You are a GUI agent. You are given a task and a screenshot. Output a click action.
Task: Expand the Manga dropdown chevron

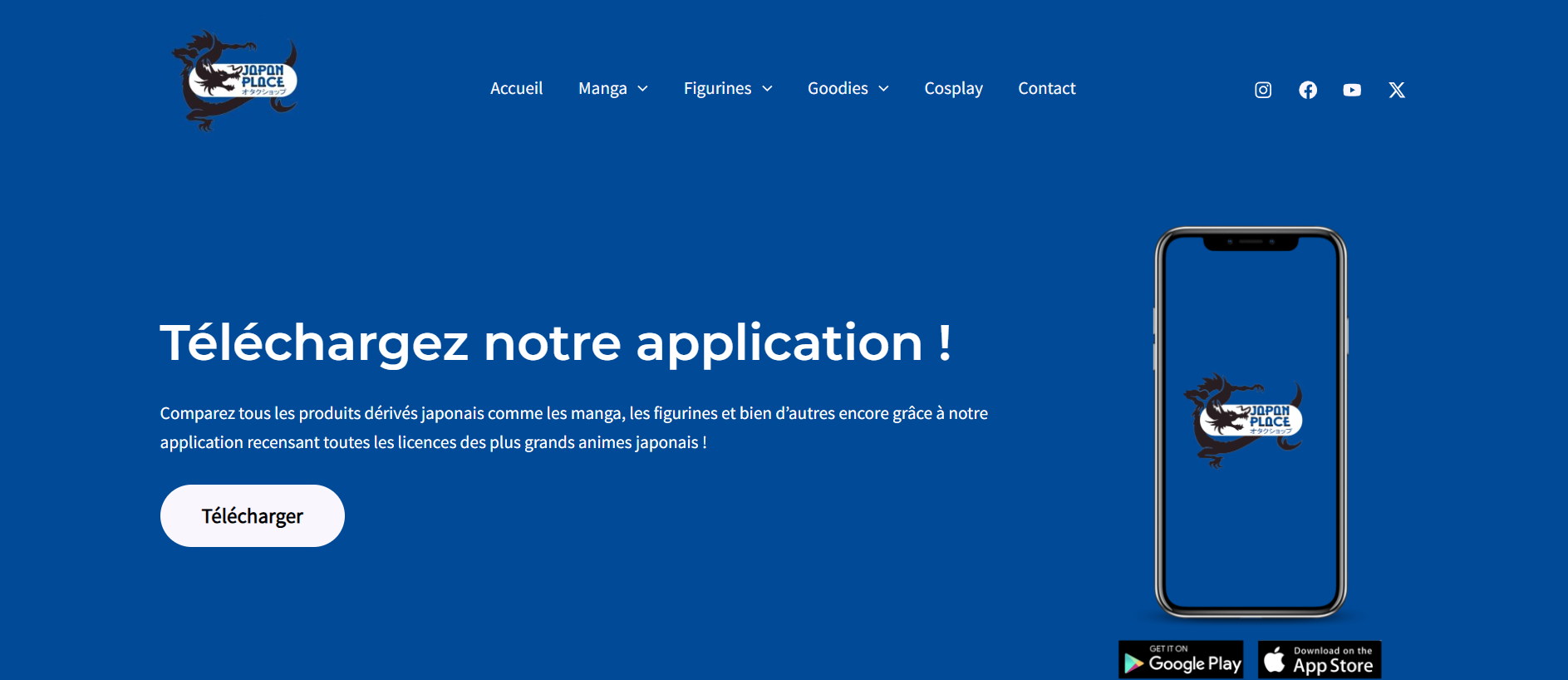pyautogui.click(x=642, y=89)
